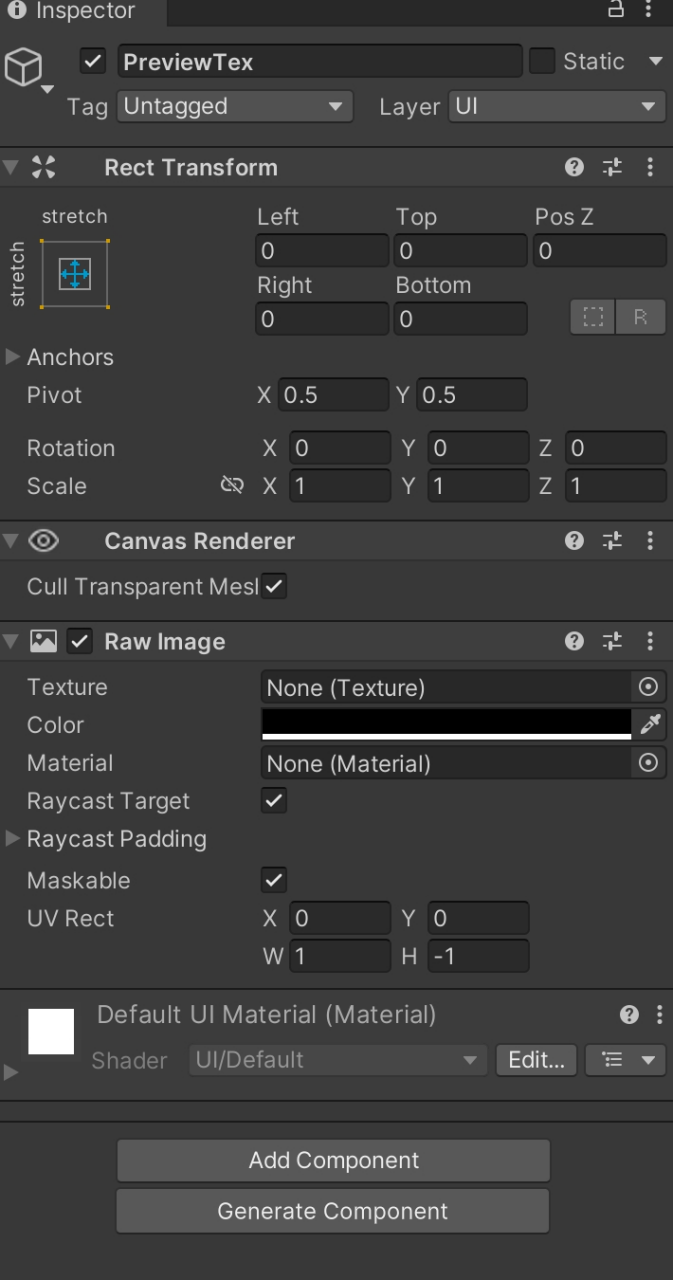This screenshot has width=673, height=1280.
Task: Open the Inspector panel kebab menu
Action: tap(649, 9)
